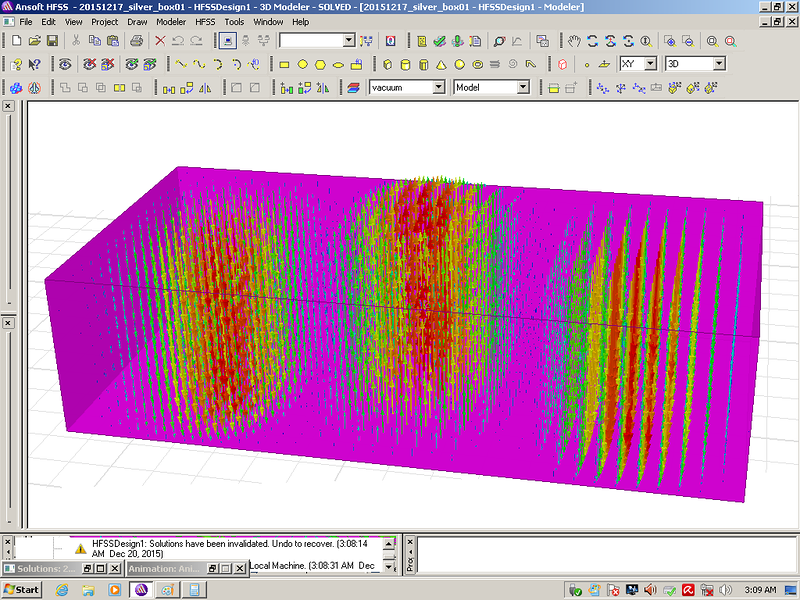Toggle the eye visibility icon
The height and width of the screenshot is (600, 800).
(x=66, y=64)
